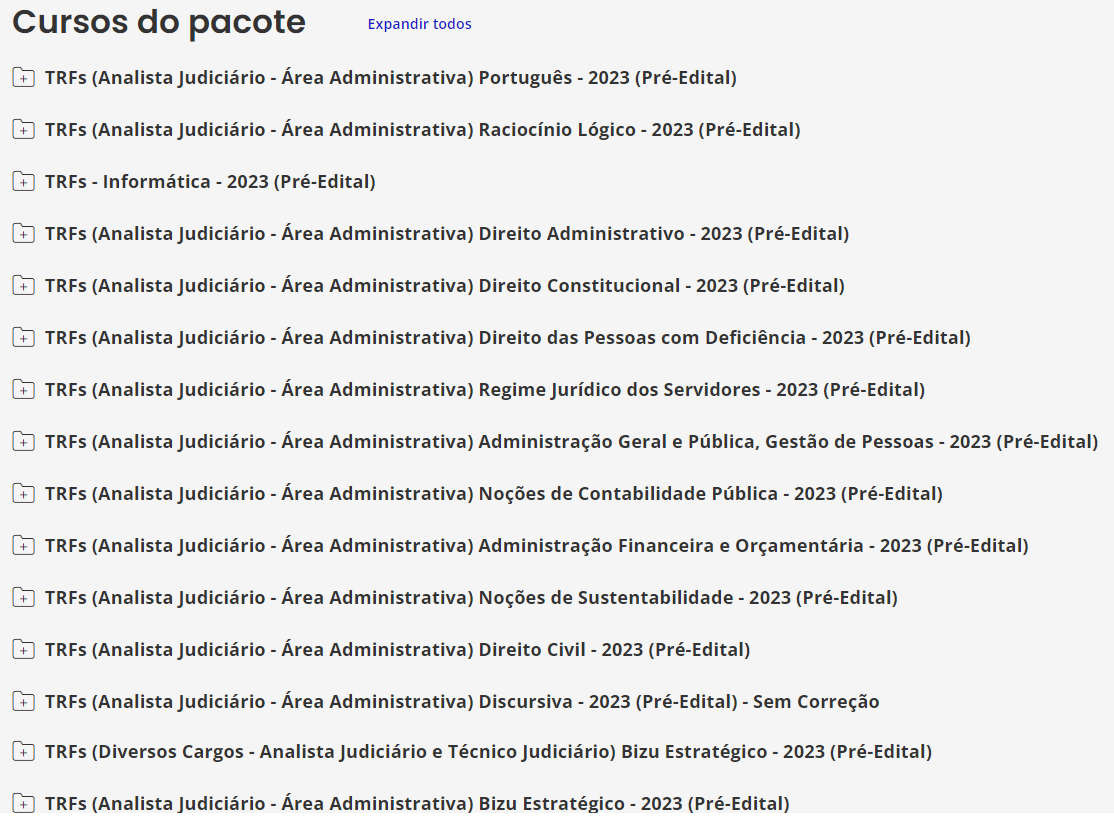Select the Português course title text
Image resolution: width=1114 pixels, height=816 pixels.
(390, 77)
